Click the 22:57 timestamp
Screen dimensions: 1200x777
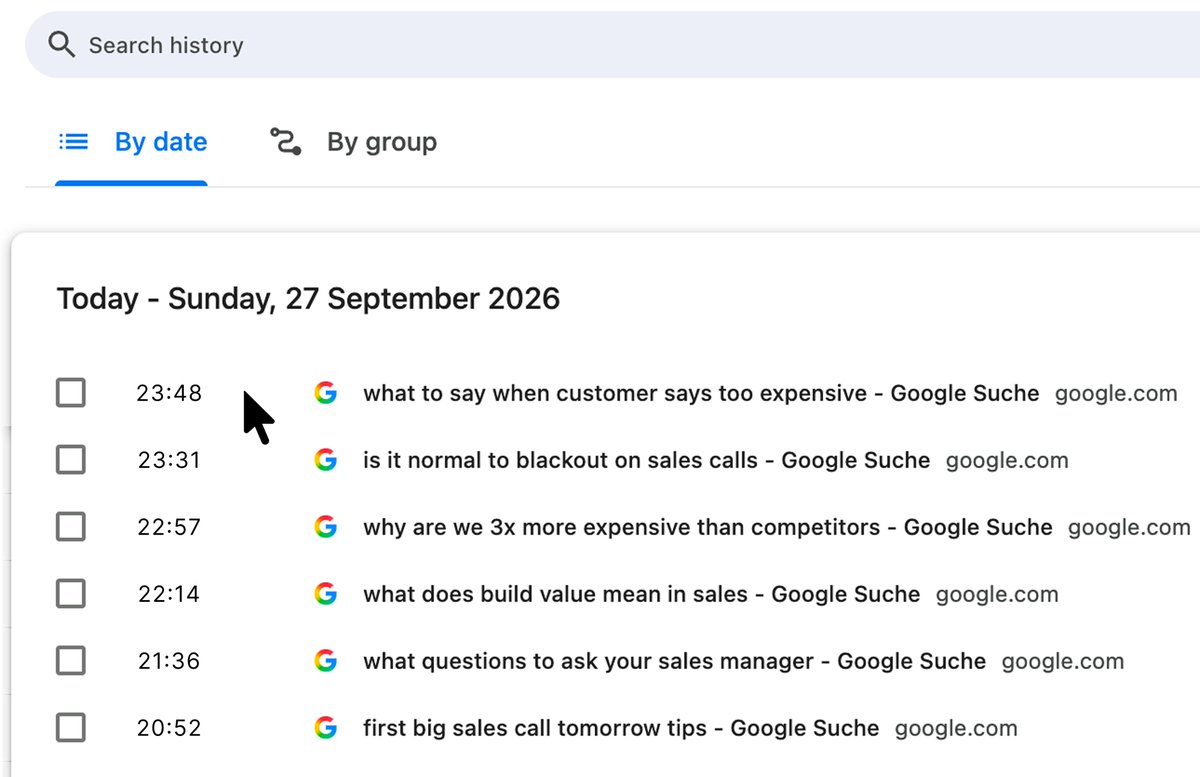point(169,527)
